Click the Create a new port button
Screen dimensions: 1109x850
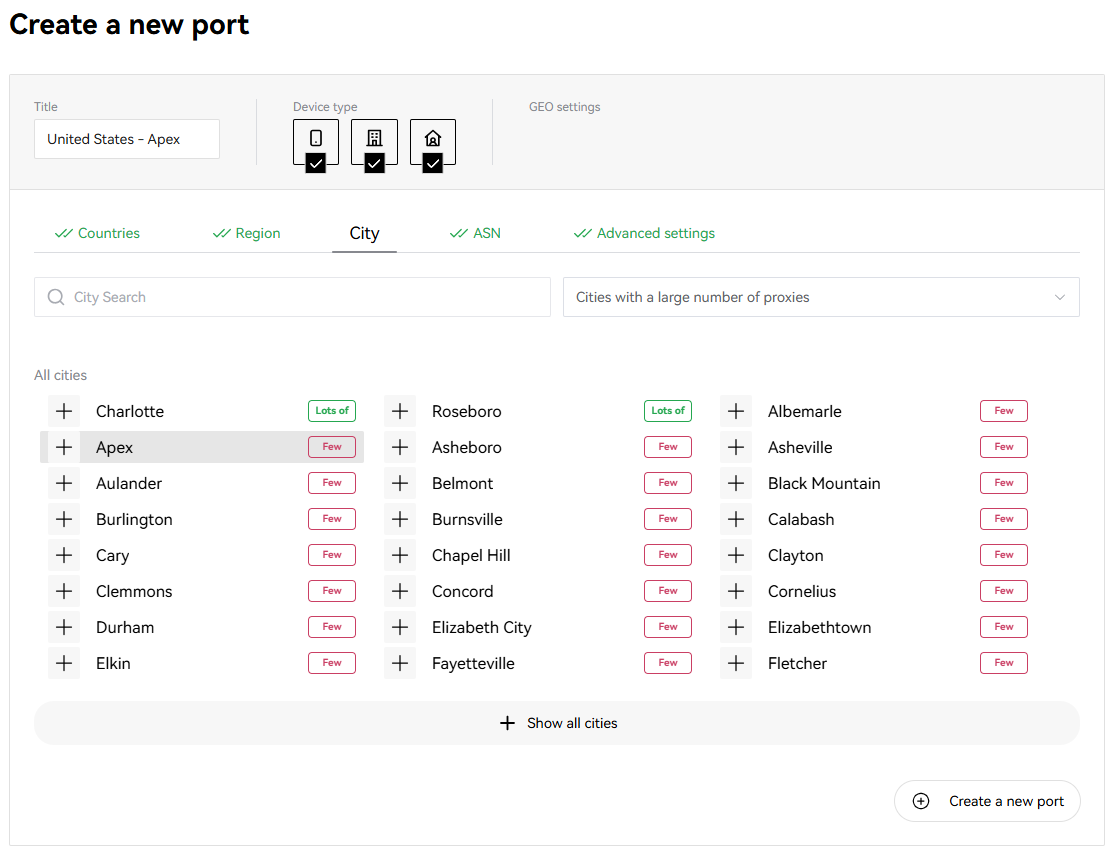point(987,801)
